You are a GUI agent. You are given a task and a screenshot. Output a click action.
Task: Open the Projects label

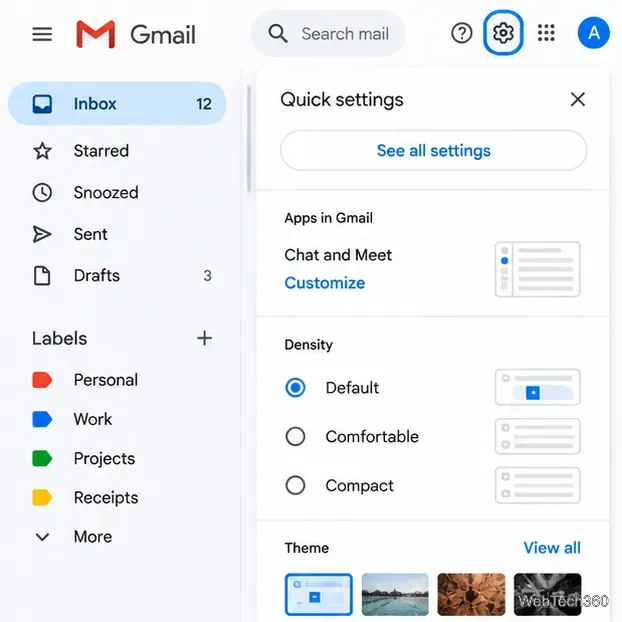coord(104,459)
